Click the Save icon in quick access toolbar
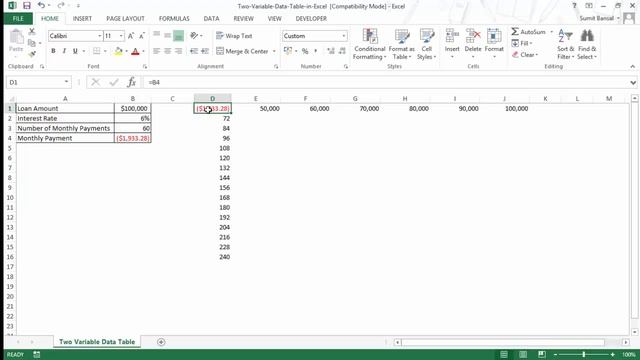 tap(27, 6)
